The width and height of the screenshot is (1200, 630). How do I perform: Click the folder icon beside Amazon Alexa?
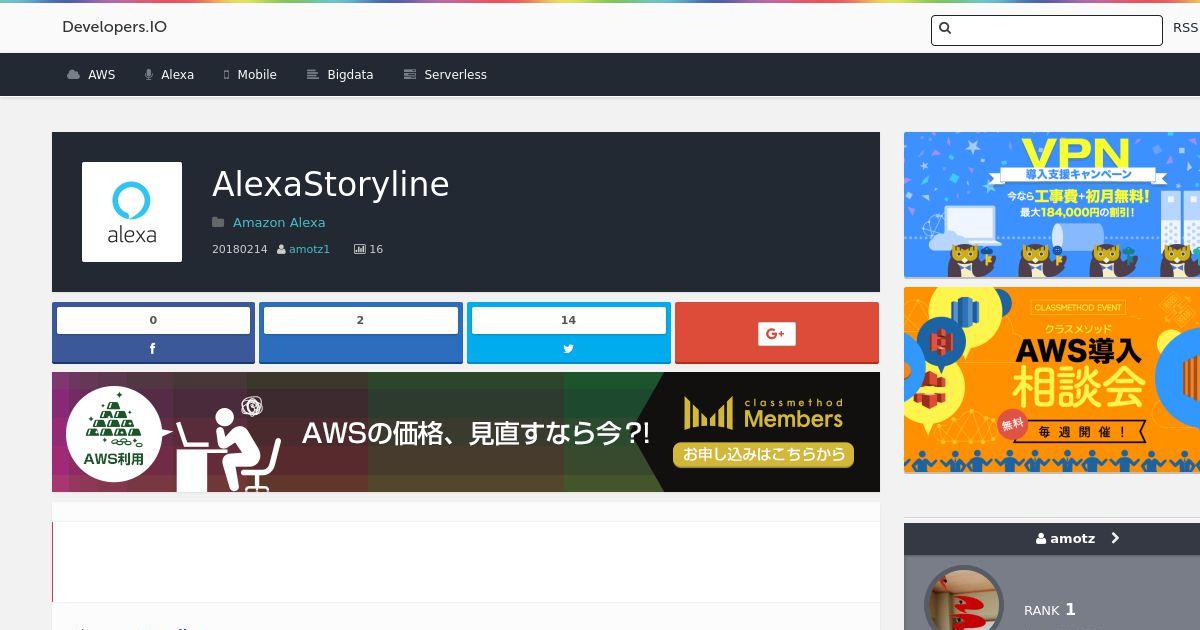click(218, 222)
